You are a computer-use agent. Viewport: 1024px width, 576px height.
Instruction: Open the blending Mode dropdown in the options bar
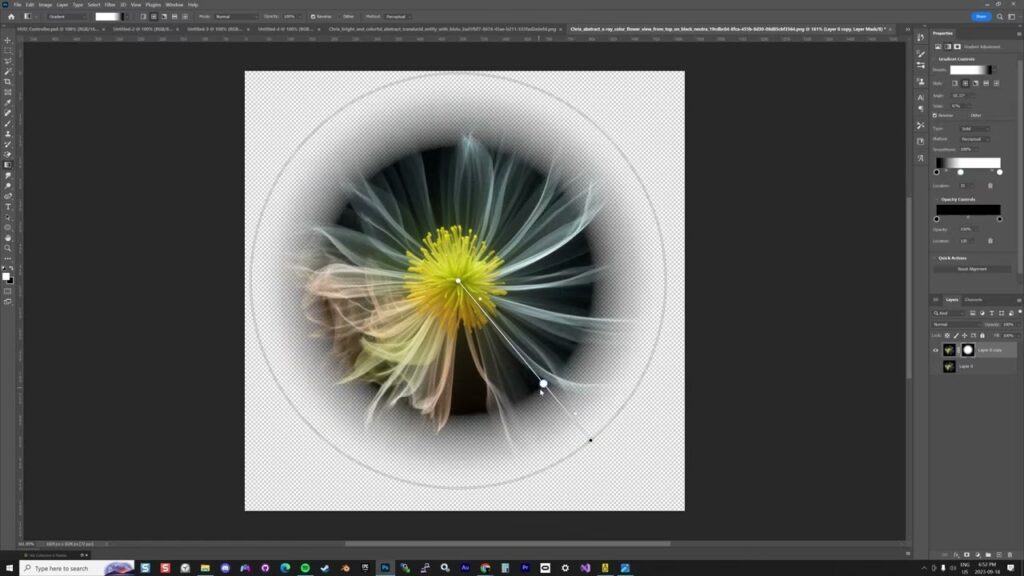(x=236, y=17)
